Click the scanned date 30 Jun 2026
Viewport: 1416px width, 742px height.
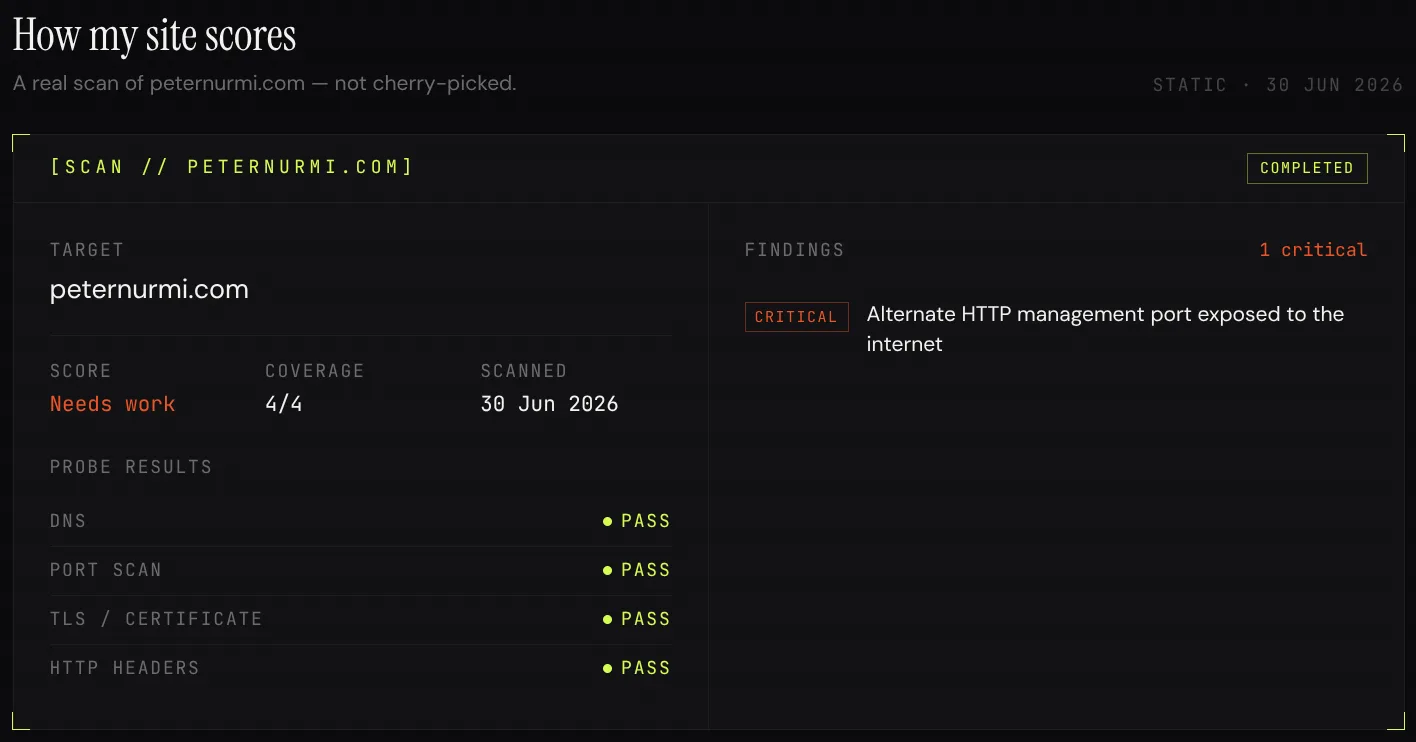[x=549, y=404]
